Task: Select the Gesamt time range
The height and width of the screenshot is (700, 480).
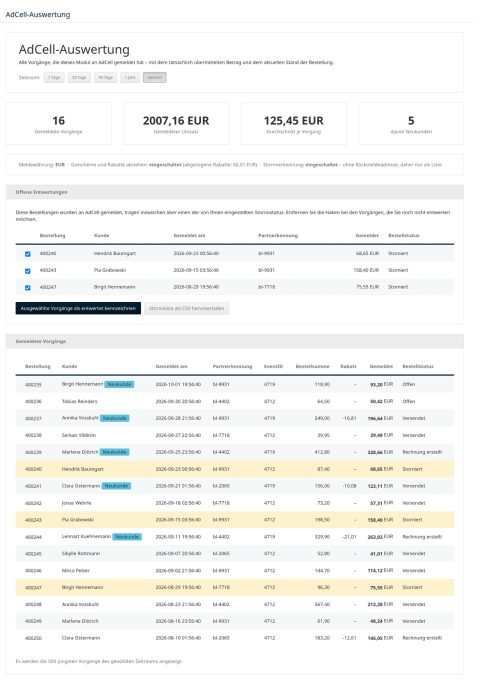Action: 154,78
